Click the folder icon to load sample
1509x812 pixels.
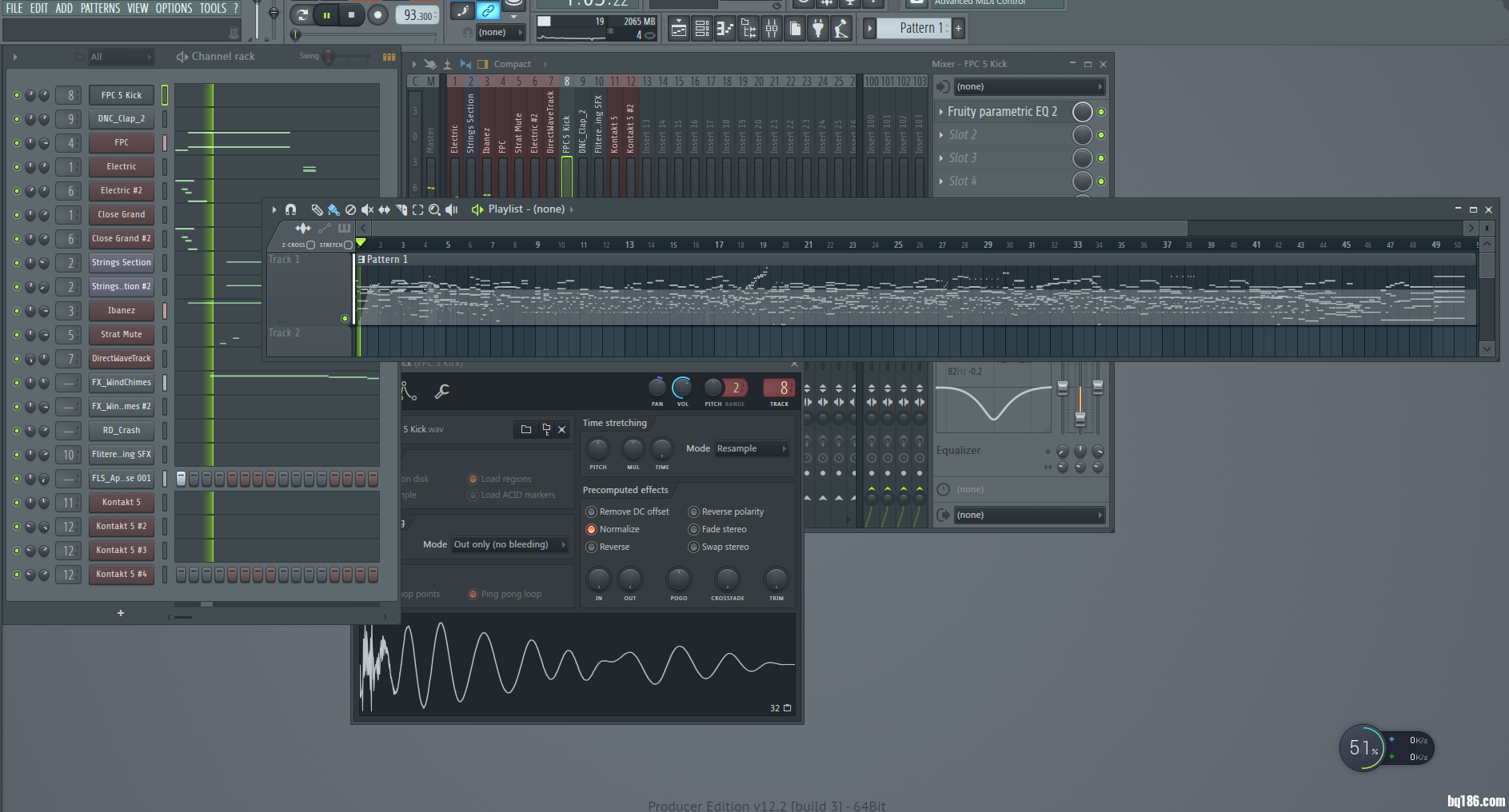coord(525,429)
